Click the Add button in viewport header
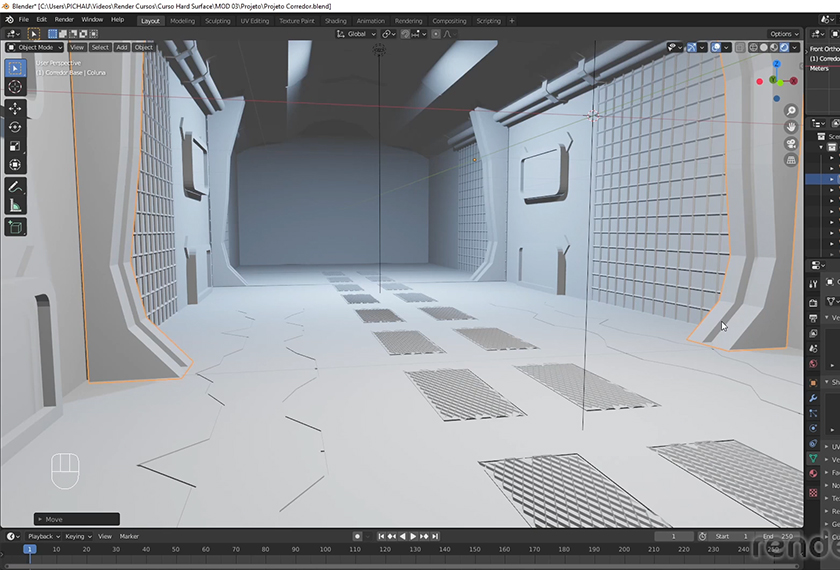Screen dimensions: 840x570 [122, 47]
